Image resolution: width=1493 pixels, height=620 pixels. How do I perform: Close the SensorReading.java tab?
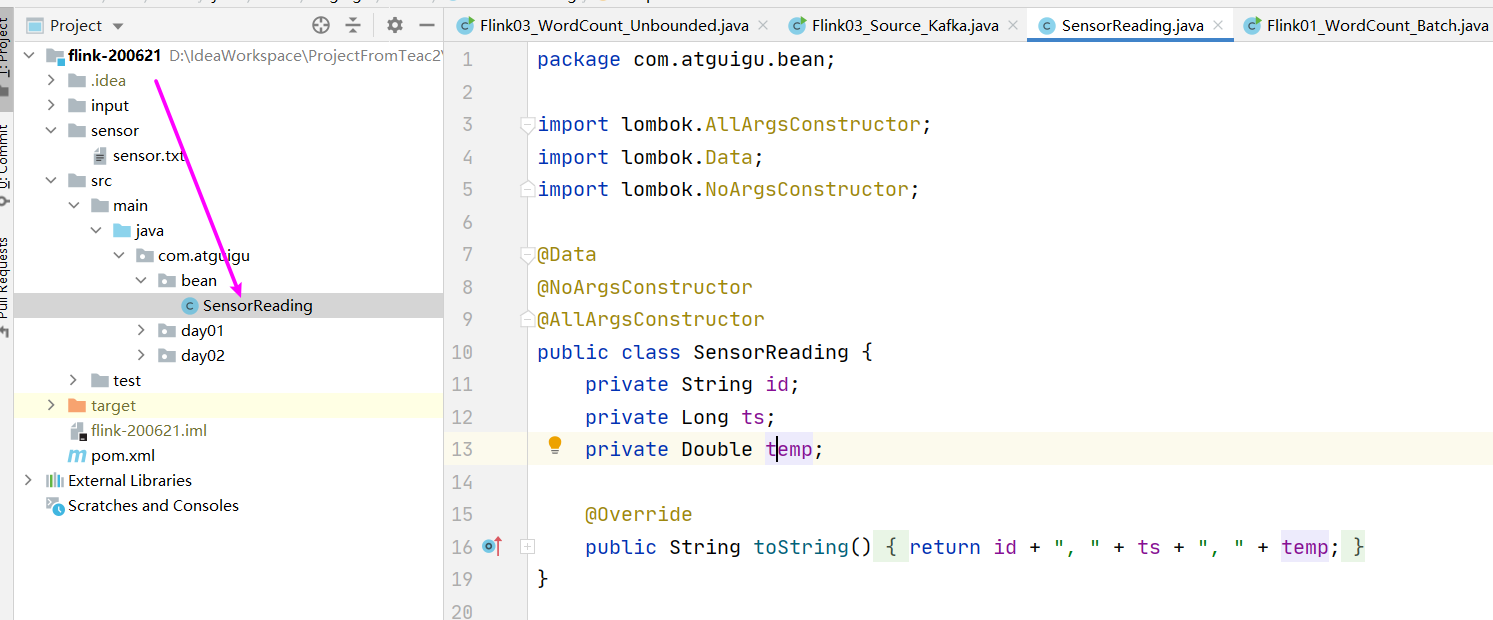(1218, 26)
